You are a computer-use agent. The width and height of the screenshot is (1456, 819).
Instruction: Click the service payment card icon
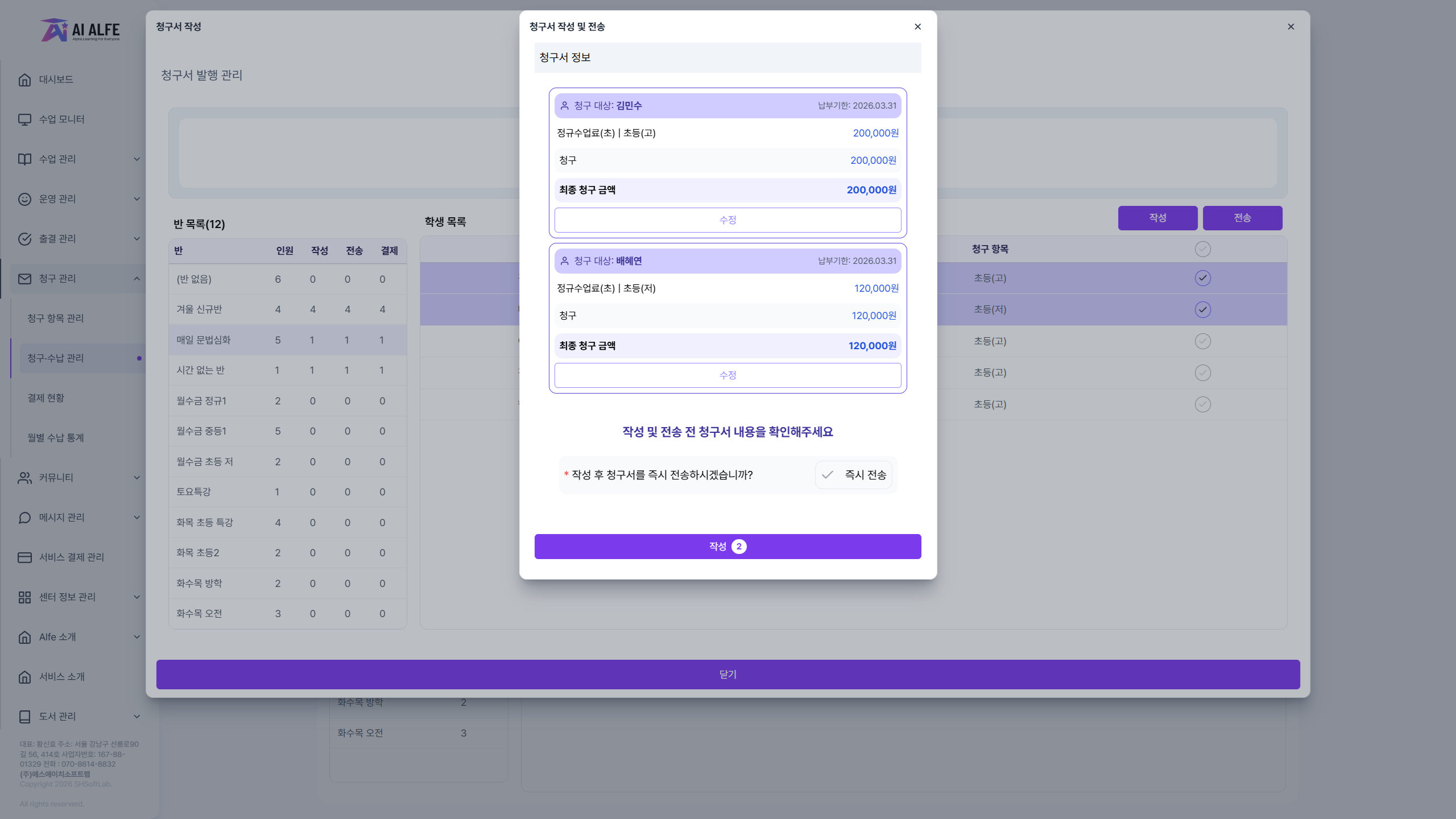(x=24, y=557)
